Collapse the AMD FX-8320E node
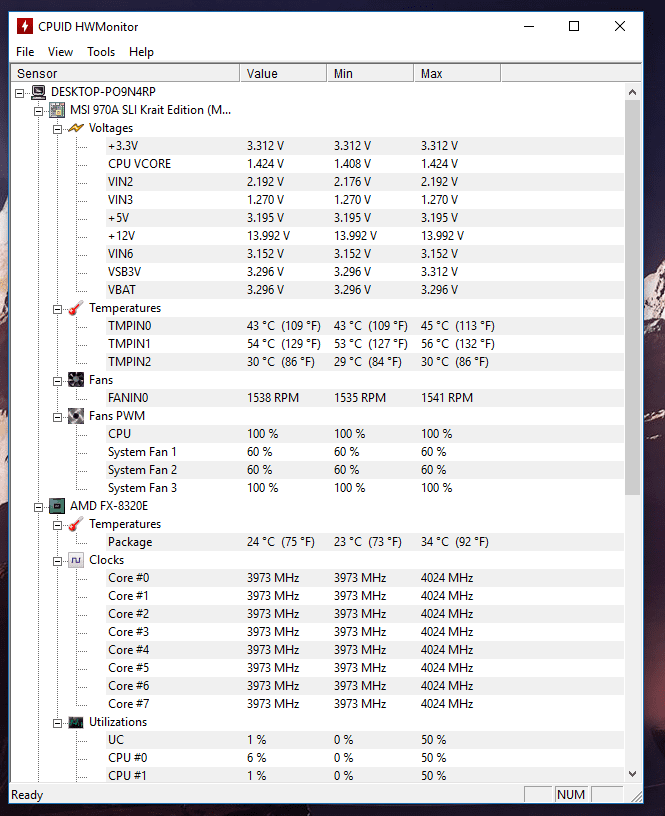The image size is (665, 816). pyautogui.click(x=39, y=507)
